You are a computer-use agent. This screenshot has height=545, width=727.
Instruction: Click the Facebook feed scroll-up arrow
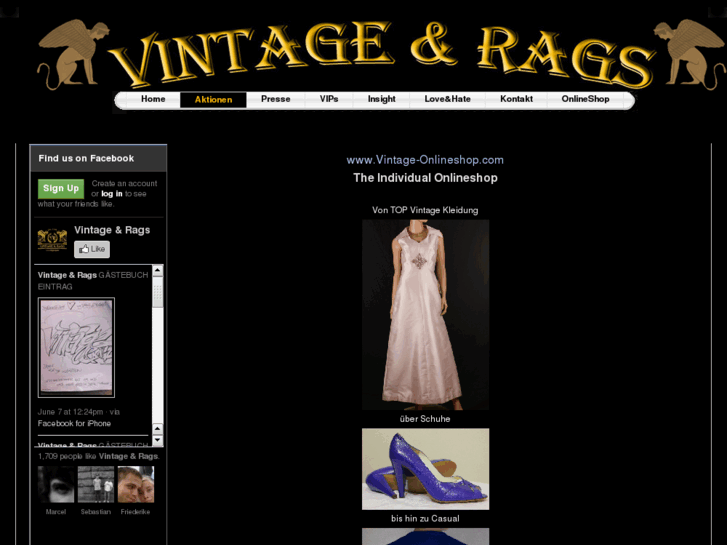[158, 270]
